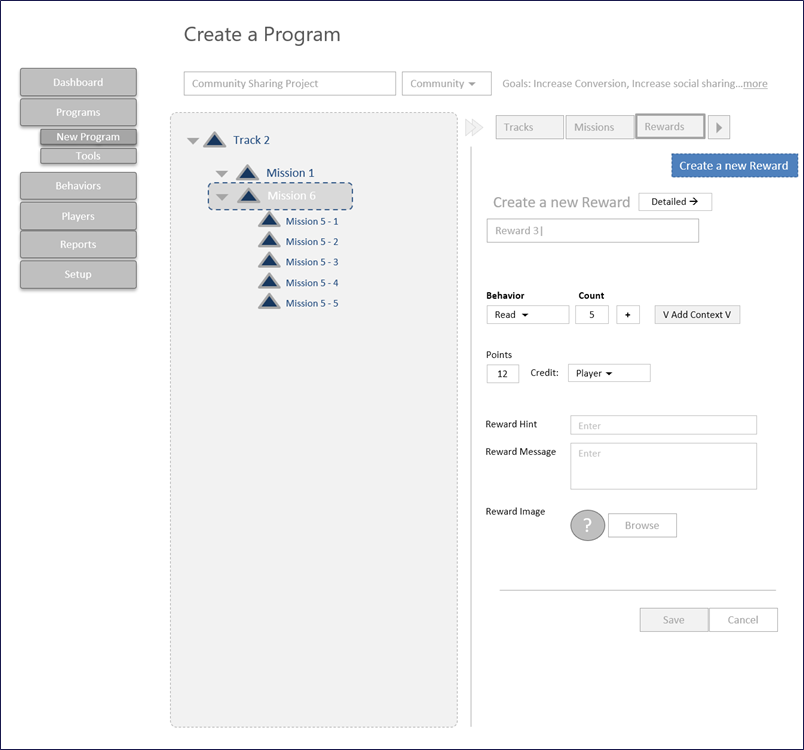The height and width of the screenshot is (750, 804).
Task: Switch to the Tracks tab
Action: point(529,127)
